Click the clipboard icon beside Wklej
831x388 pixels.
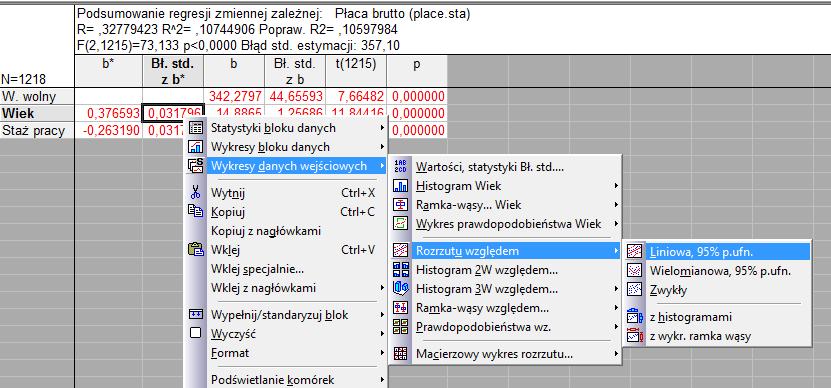point(196,249)
